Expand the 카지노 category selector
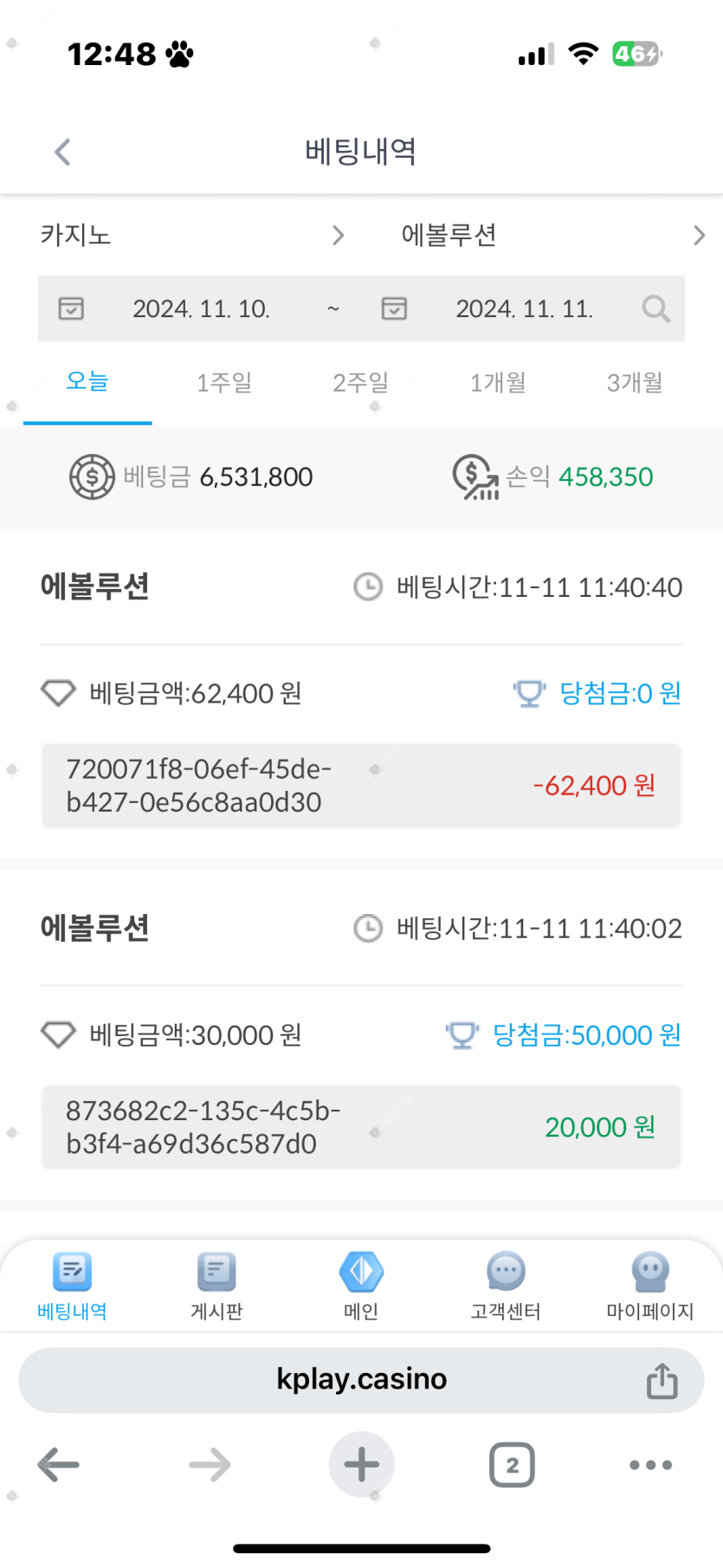This screenshot has height=1568, width=723. click(192, 236)
